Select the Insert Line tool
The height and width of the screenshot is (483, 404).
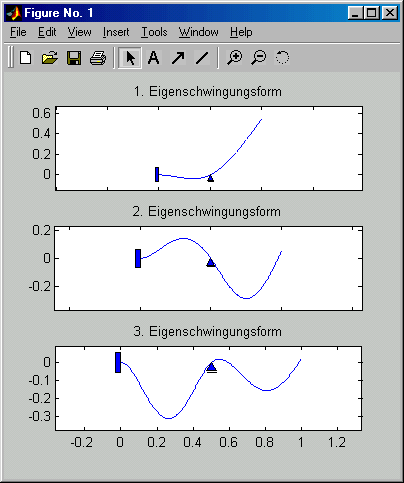click(x=202, y=58)
